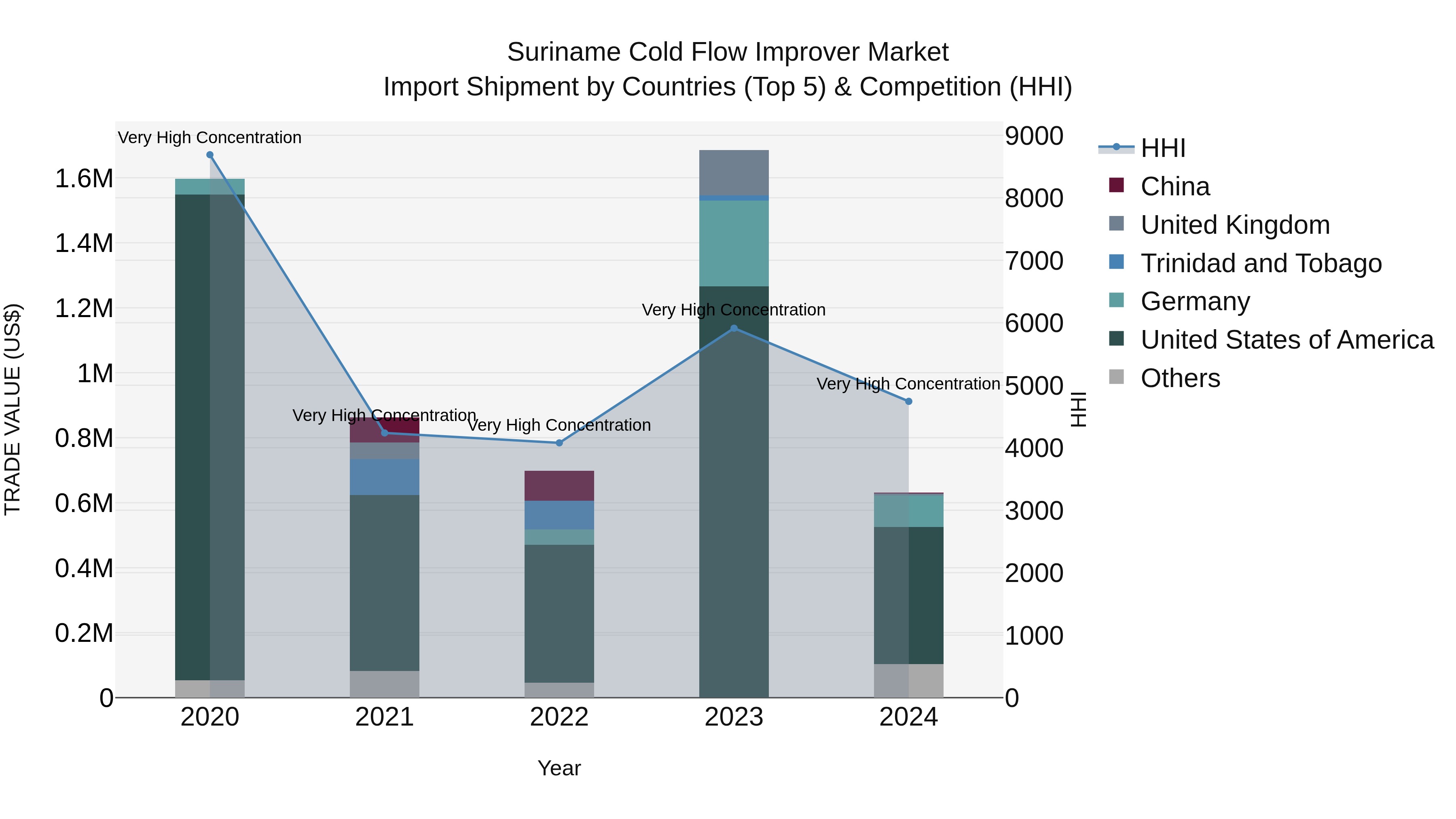Select the 2022 HHI data point
This screenshot has height=819, width=1456.
pyautogui.click(x=560, y=443)
